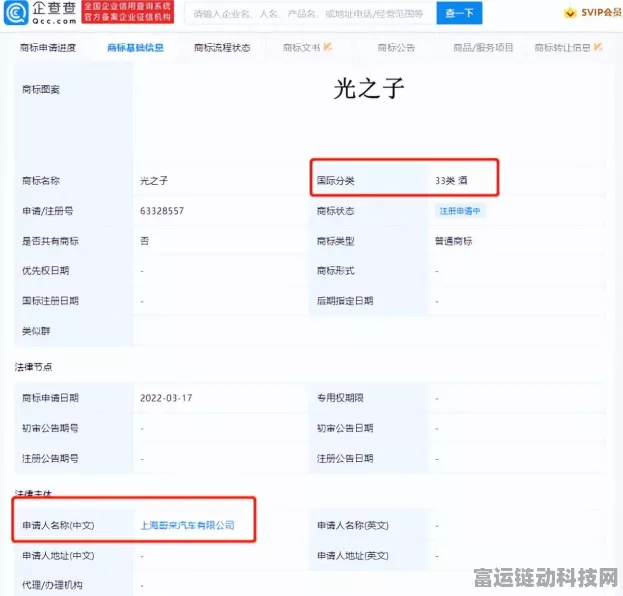Screen dimensions: 623x596
Task: Open the SVIP会员 link
Action: click(x=601, y=13)
